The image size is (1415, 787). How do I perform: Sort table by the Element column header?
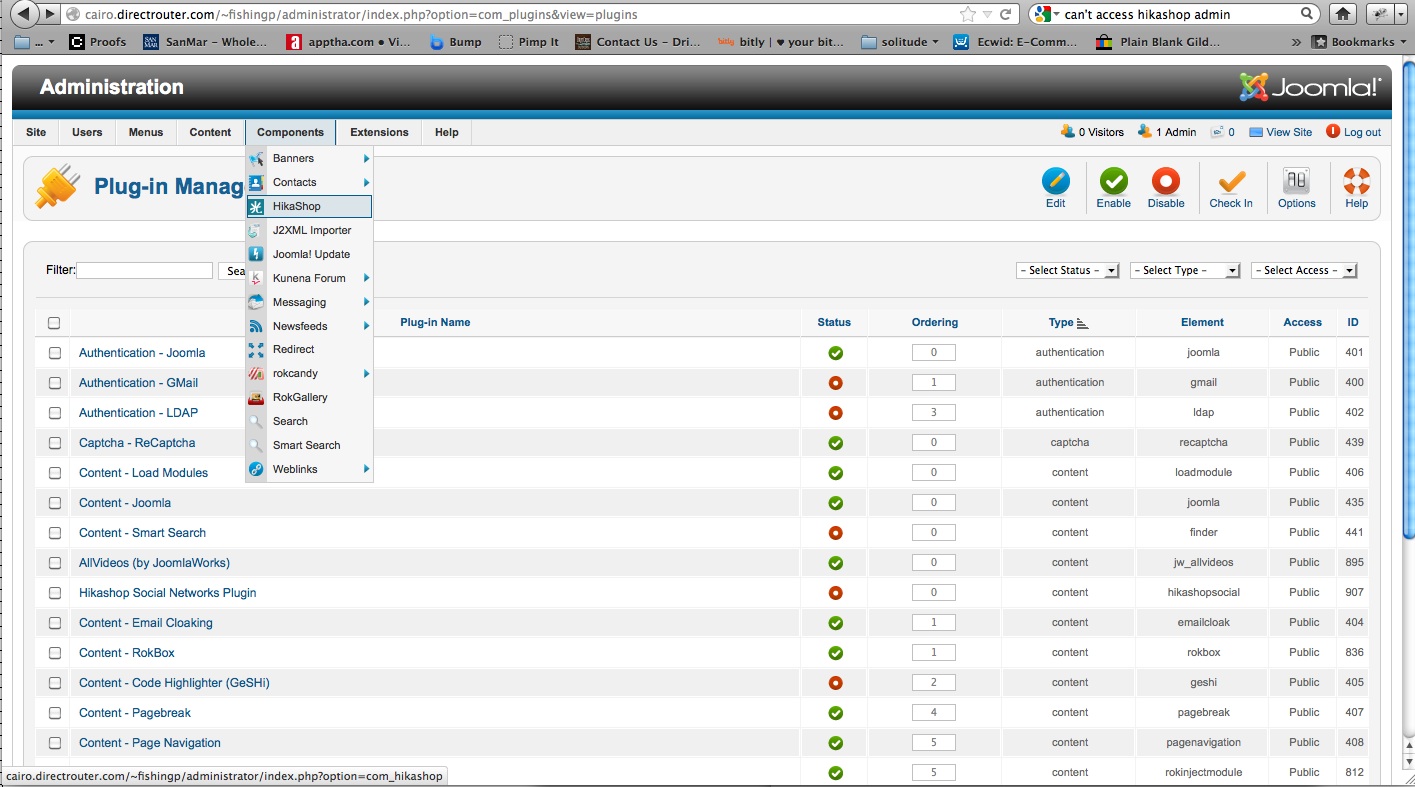click(1202, 322)
